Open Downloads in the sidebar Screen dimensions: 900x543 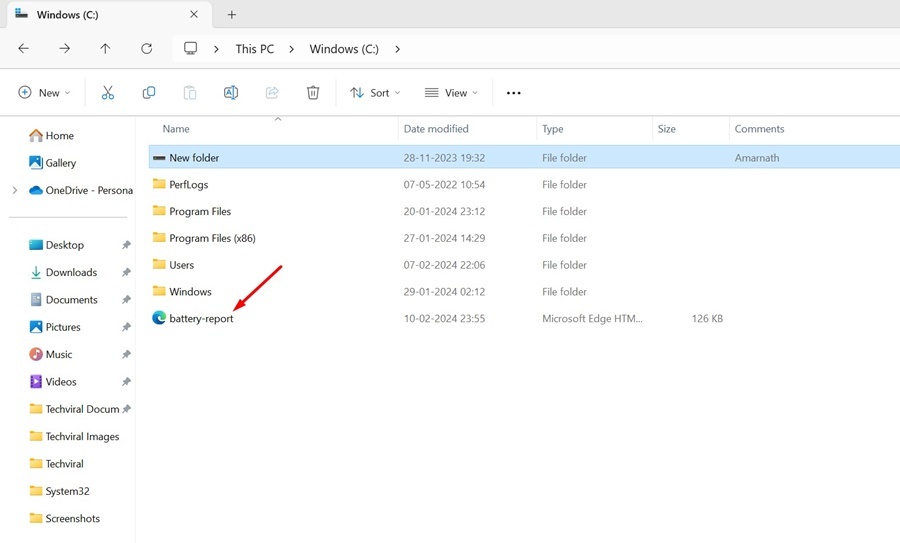[71, 273]
